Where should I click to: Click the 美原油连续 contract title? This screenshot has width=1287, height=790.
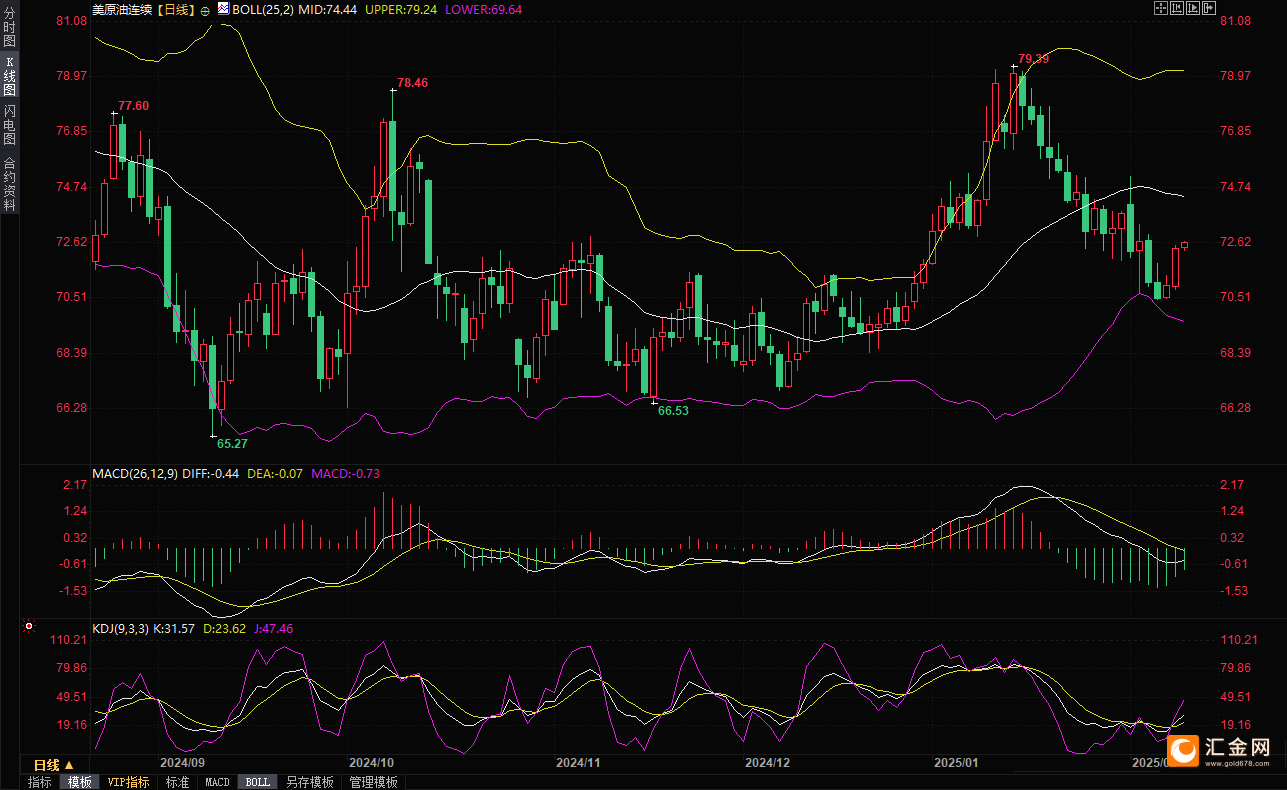click(121, 9)
